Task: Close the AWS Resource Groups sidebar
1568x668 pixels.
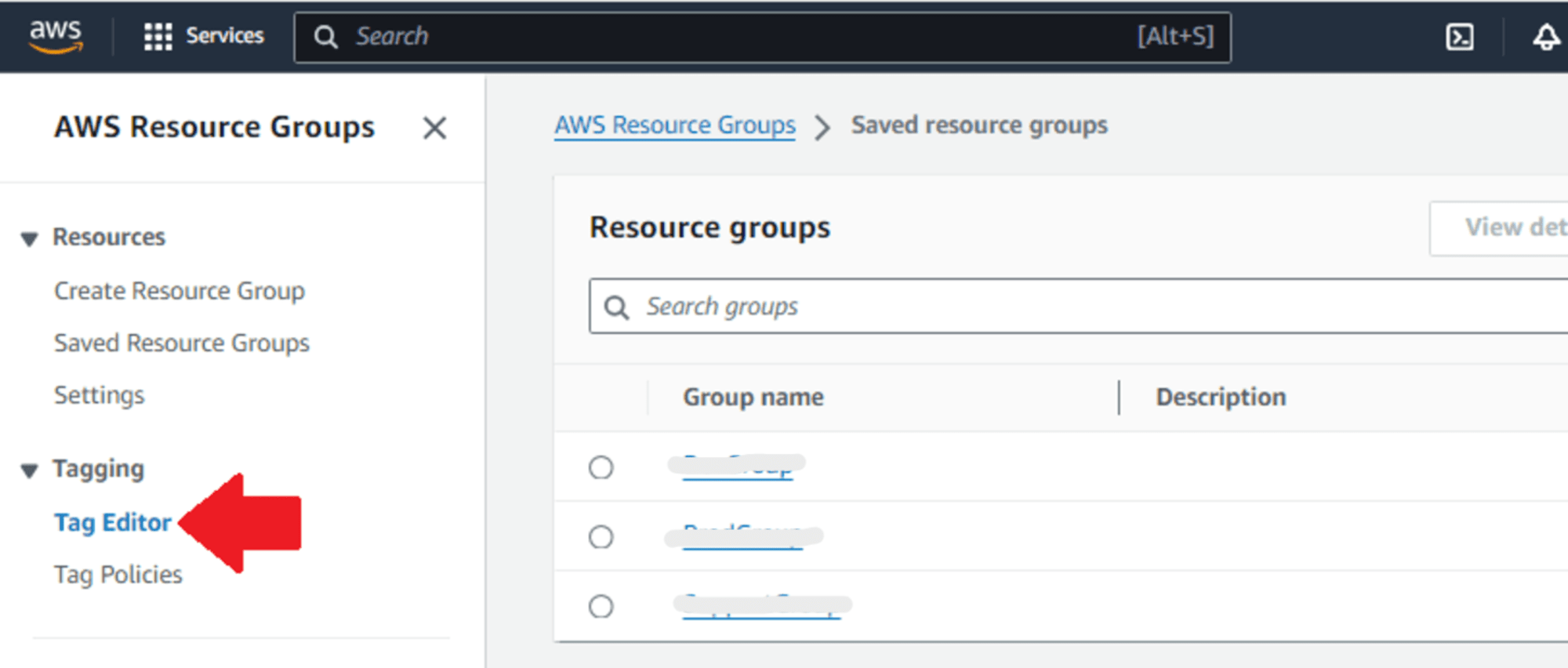Action: click(x=434, y=128)
